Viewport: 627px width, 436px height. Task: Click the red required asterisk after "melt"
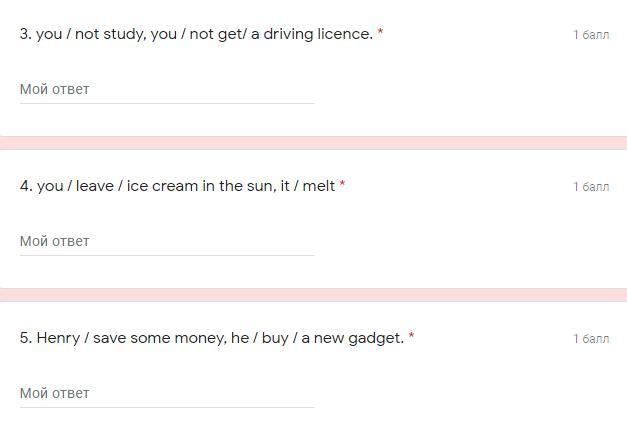point(342,185)
